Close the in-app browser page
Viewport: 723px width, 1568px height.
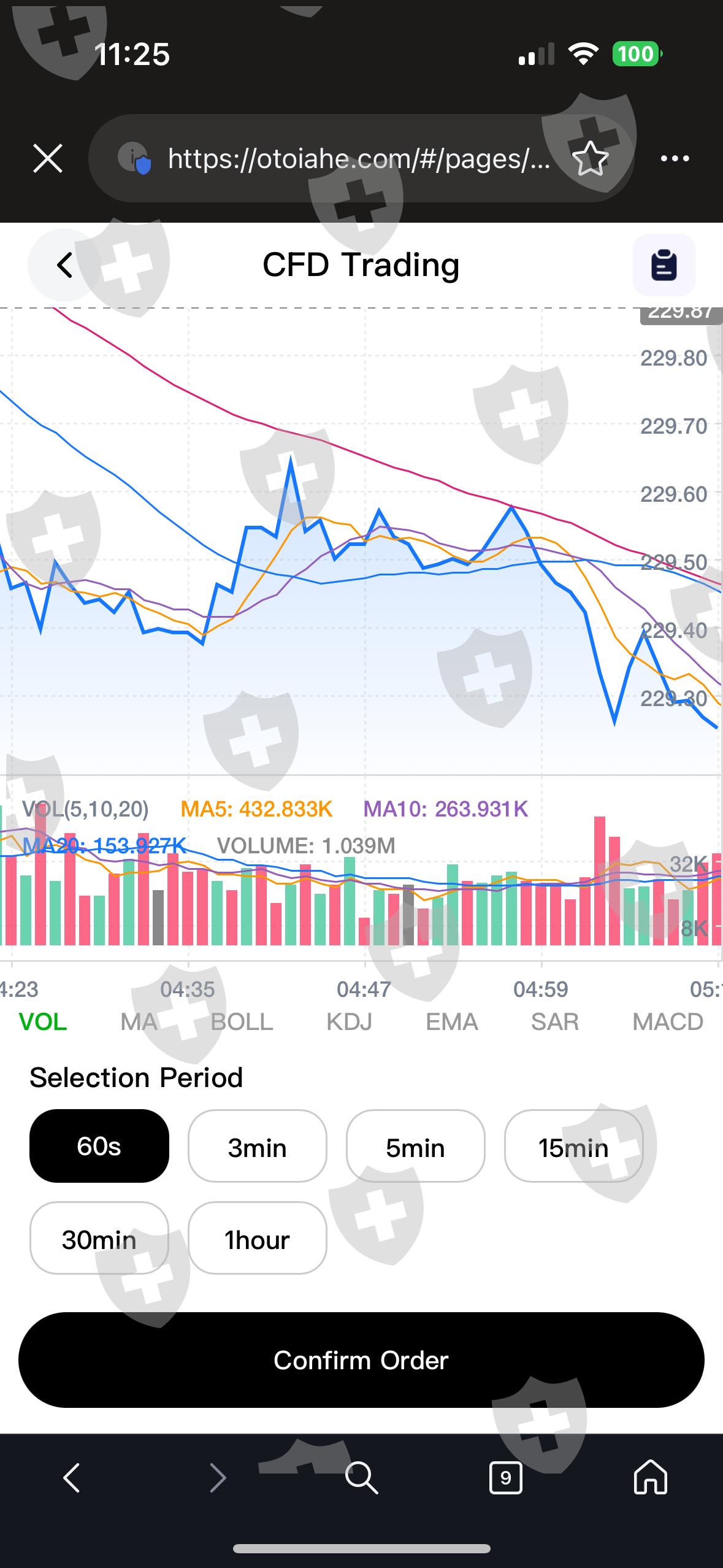coord(48,159)
